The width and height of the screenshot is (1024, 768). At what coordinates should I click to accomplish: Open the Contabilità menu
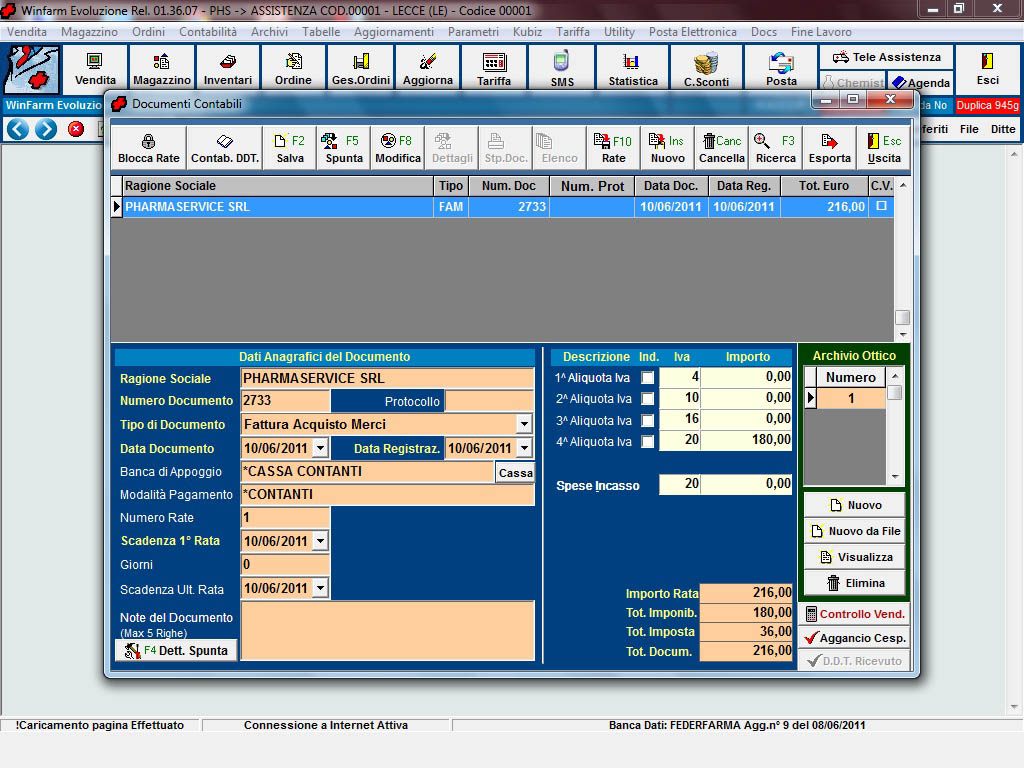pos(208,32)
